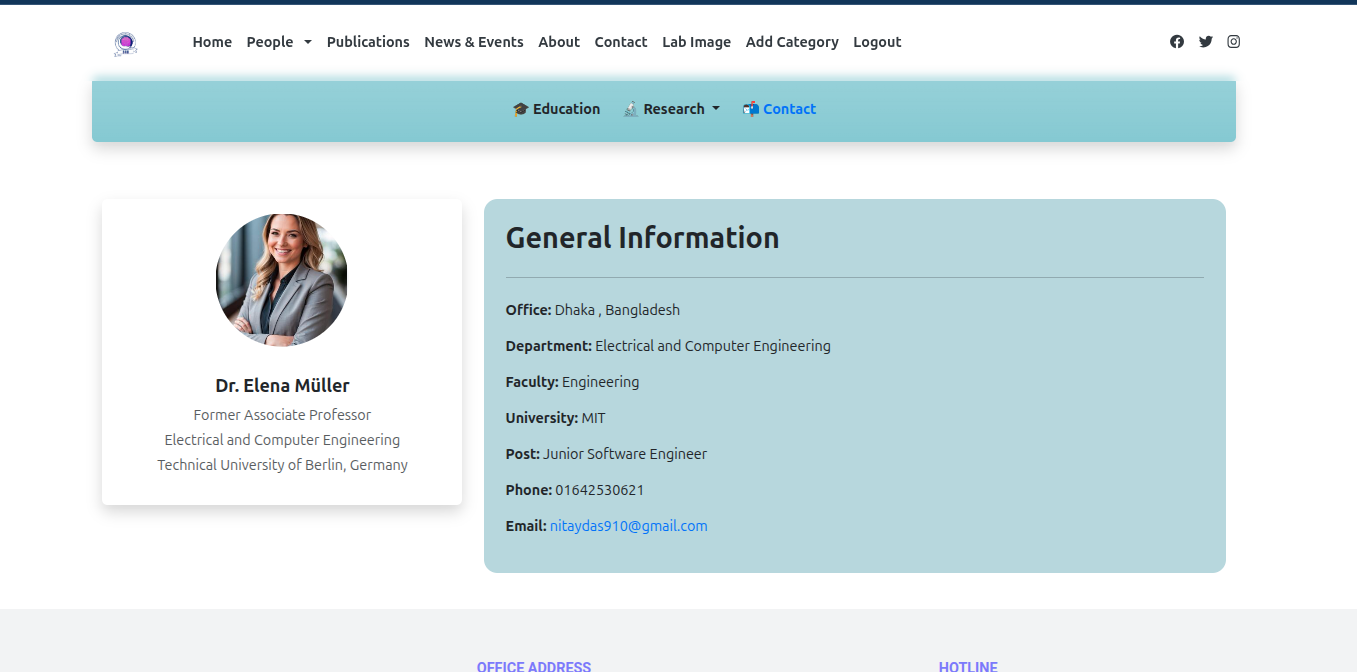Navigate to News & Events
Viewport: 1357px width, 672px height.
point(473,42)
